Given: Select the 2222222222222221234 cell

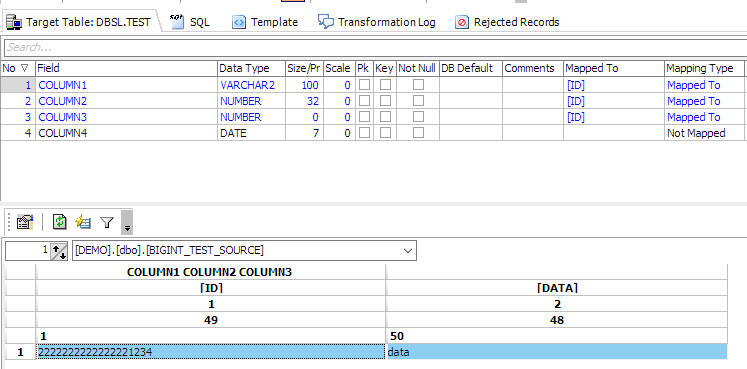Looking at the screenshot, I should tap(210, 352).
